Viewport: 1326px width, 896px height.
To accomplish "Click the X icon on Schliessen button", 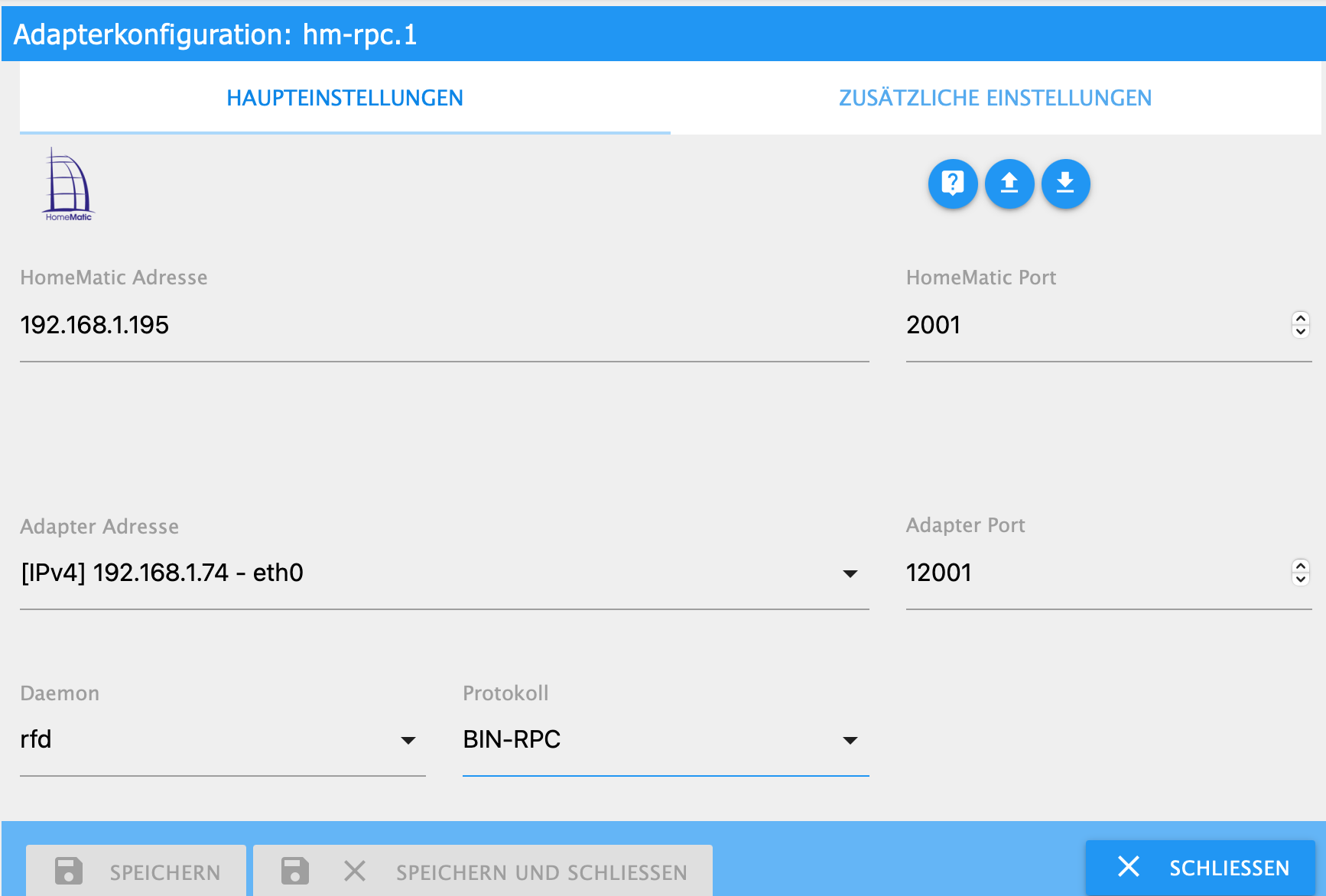I will (x=1129, y=867).
